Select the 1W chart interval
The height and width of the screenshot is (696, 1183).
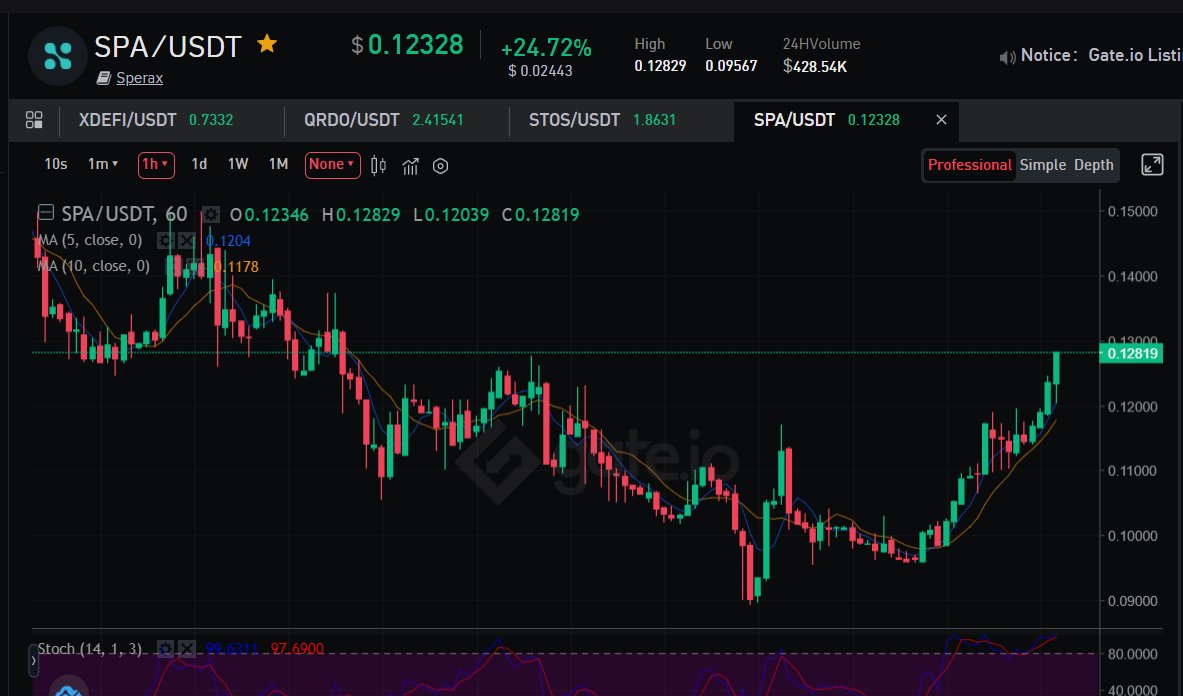[x=238, y=164]
